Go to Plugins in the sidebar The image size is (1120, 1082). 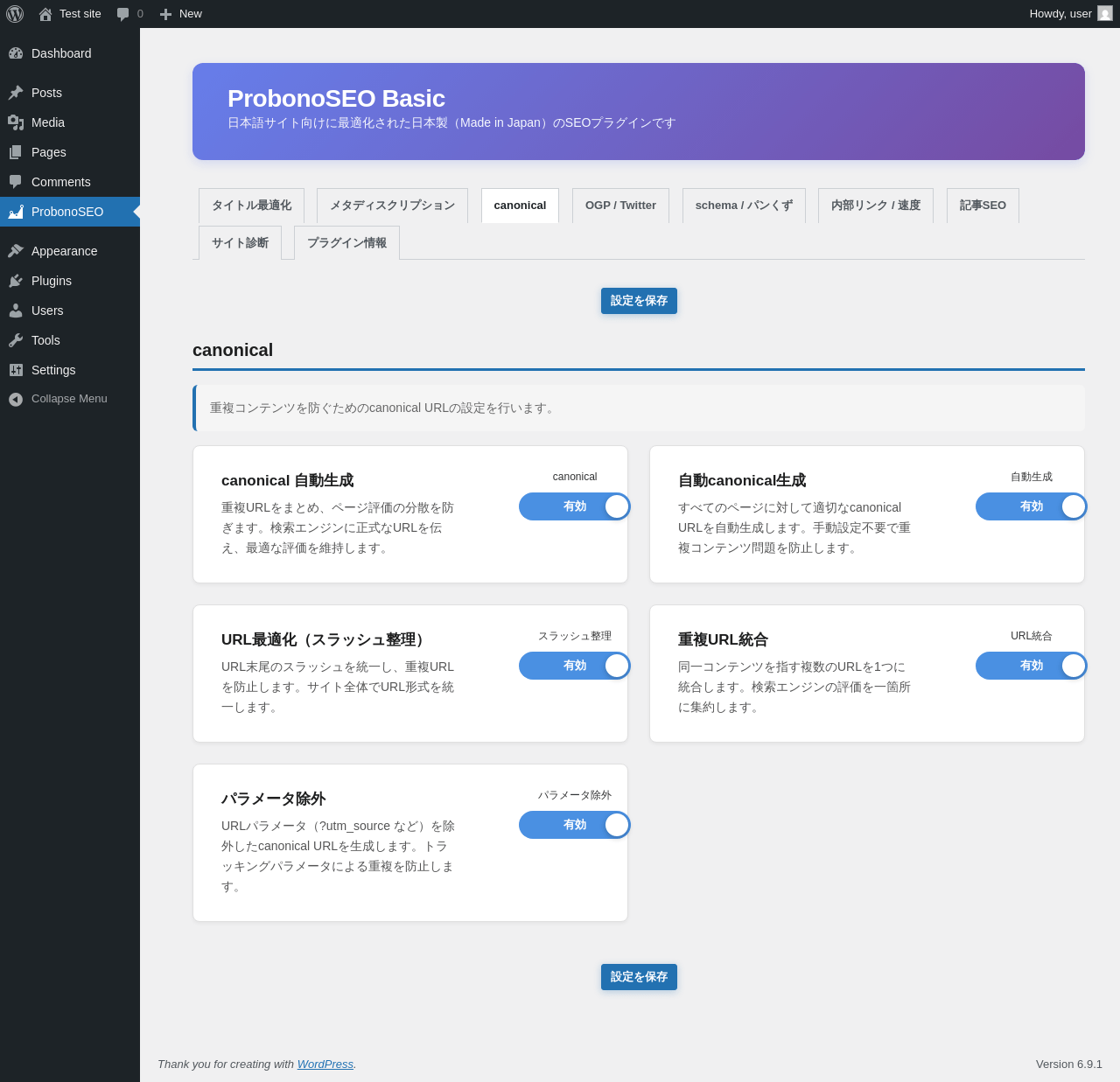(70, 281)
